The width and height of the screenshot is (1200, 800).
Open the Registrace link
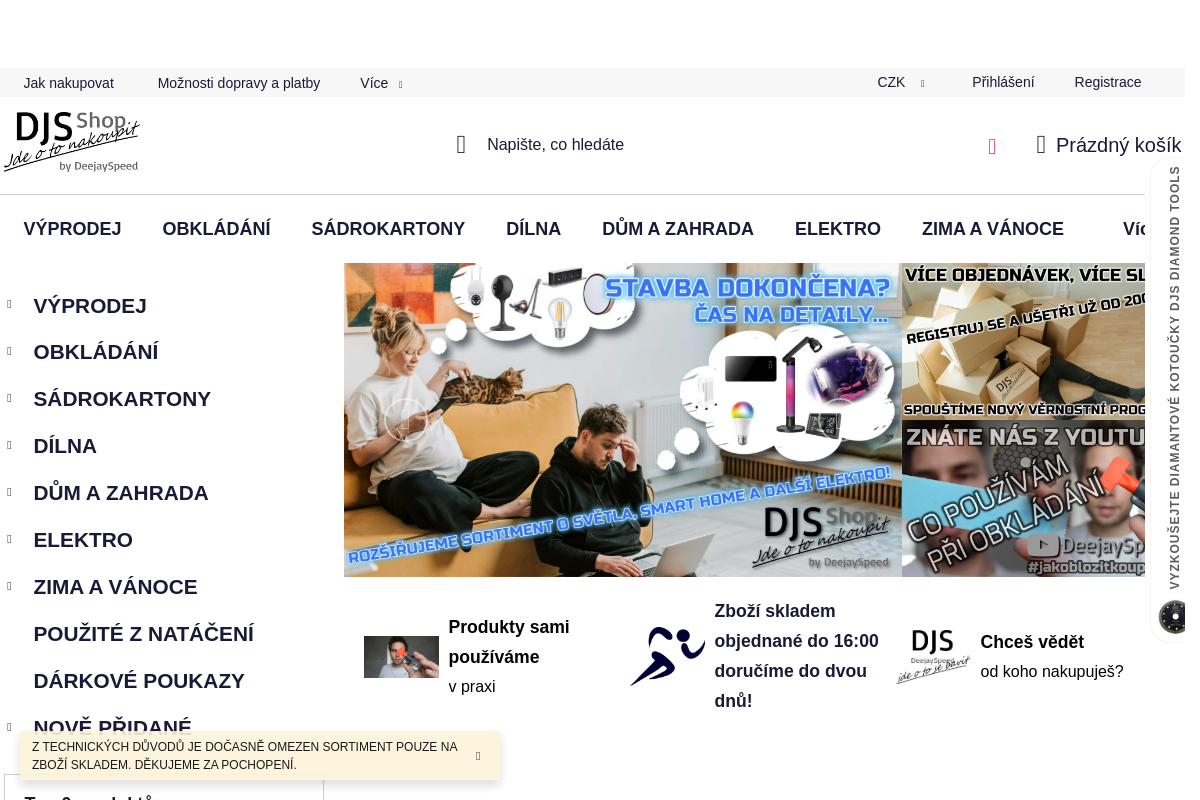pyautogui.click(x=1107, y=83)
